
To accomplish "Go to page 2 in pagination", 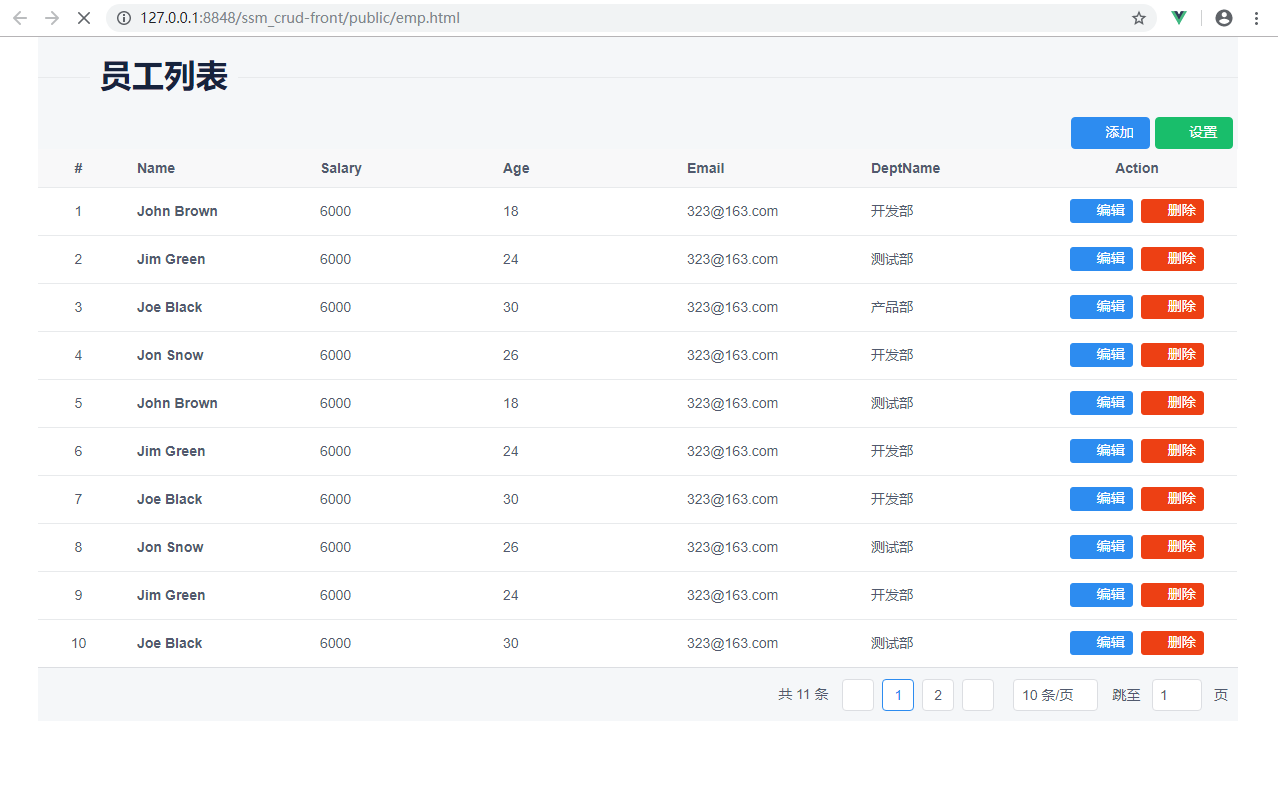I will (938, 695).
